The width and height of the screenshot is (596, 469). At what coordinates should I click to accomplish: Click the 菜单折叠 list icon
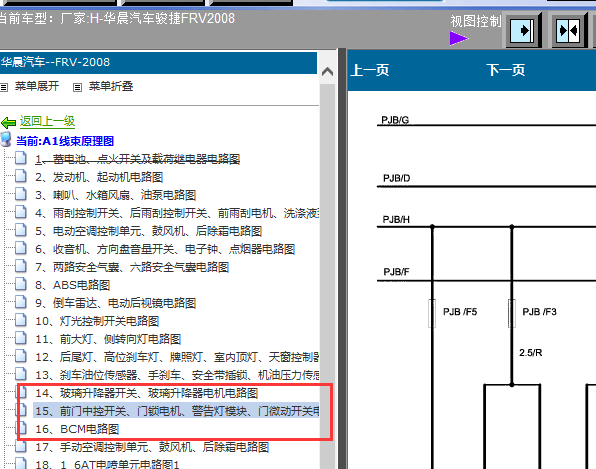coord(77,87)
